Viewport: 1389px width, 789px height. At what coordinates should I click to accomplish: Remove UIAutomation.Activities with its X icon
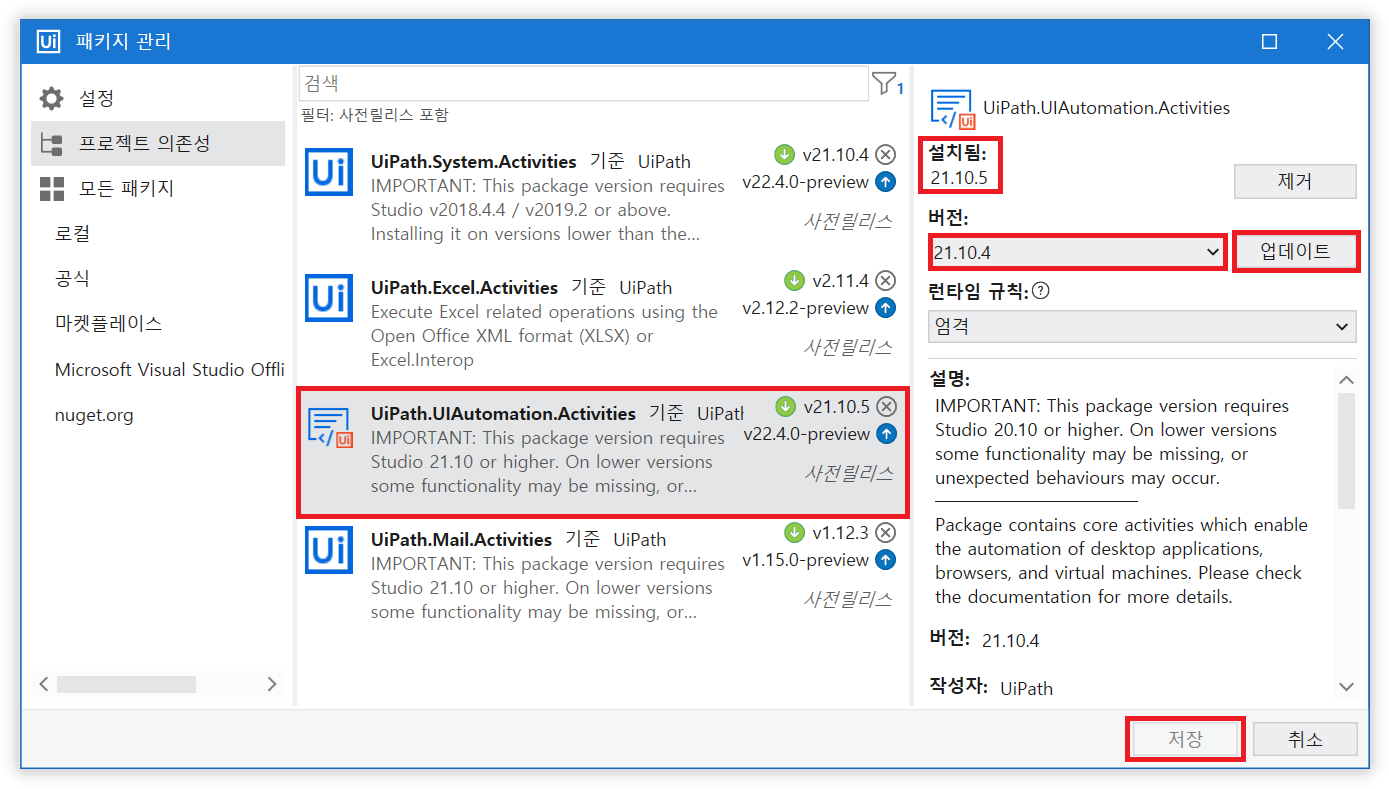[886, 406]
